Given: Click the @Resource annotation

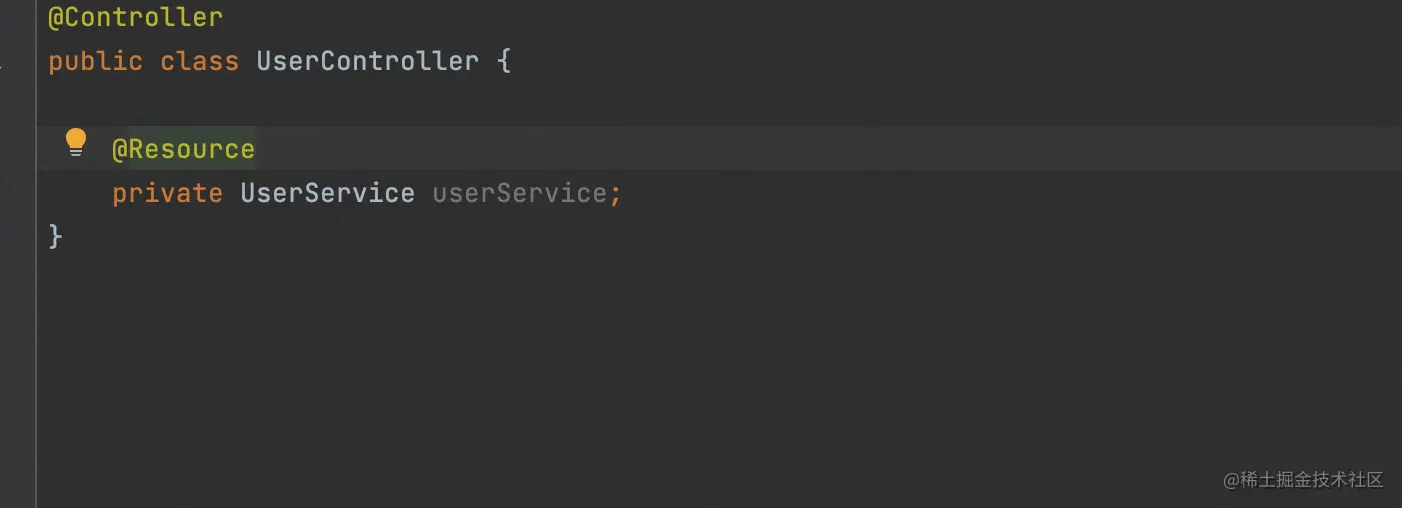Looking at the screenshot, I should (183, 149).
